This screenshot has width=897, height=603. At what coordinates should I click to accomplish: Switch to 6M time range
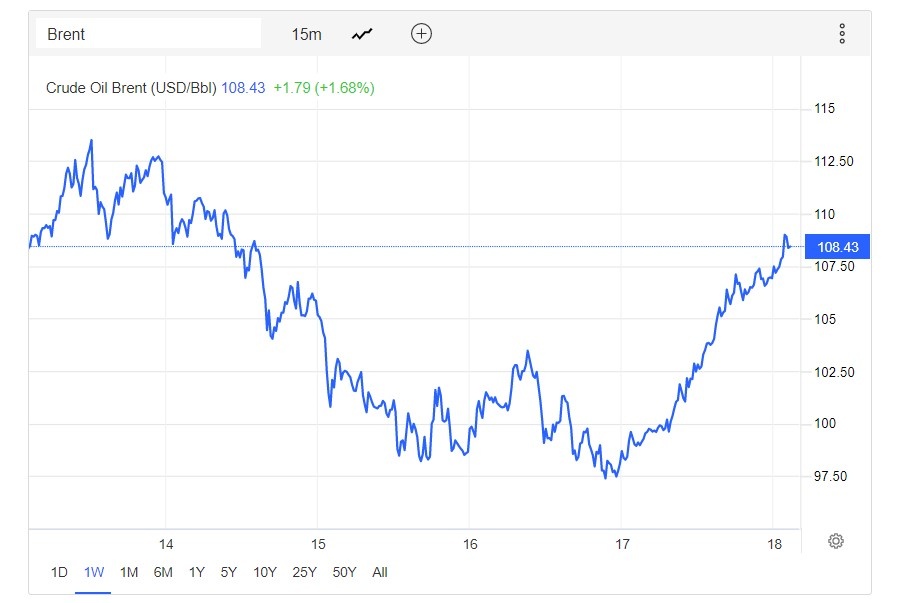tap(163, 572)
